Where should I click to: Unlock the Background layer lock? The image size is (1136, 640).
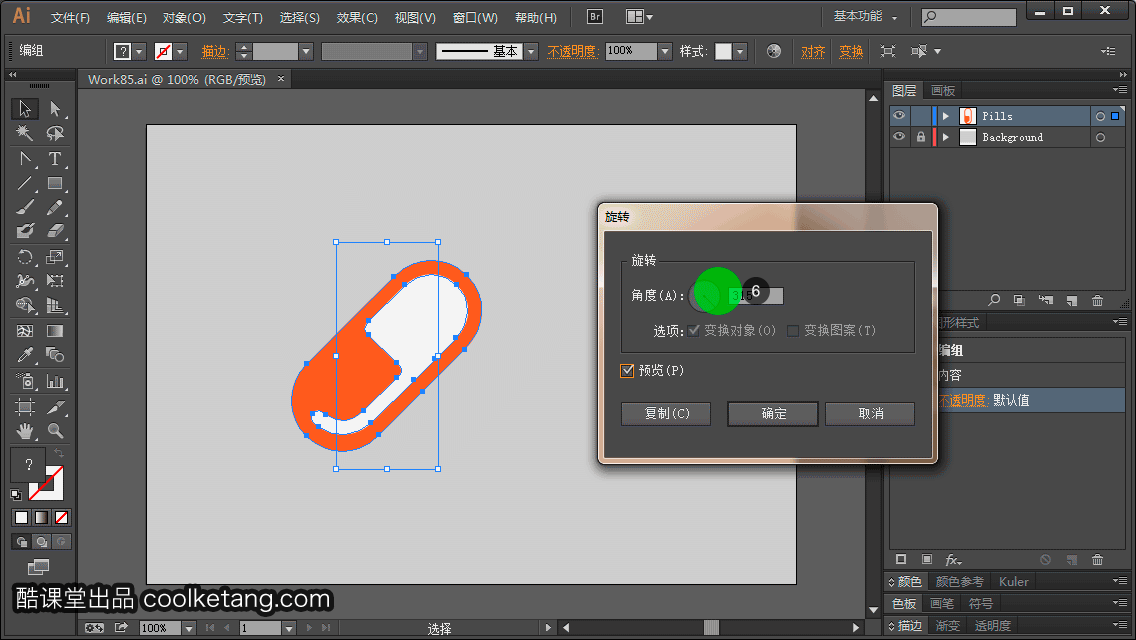(921, 137)
